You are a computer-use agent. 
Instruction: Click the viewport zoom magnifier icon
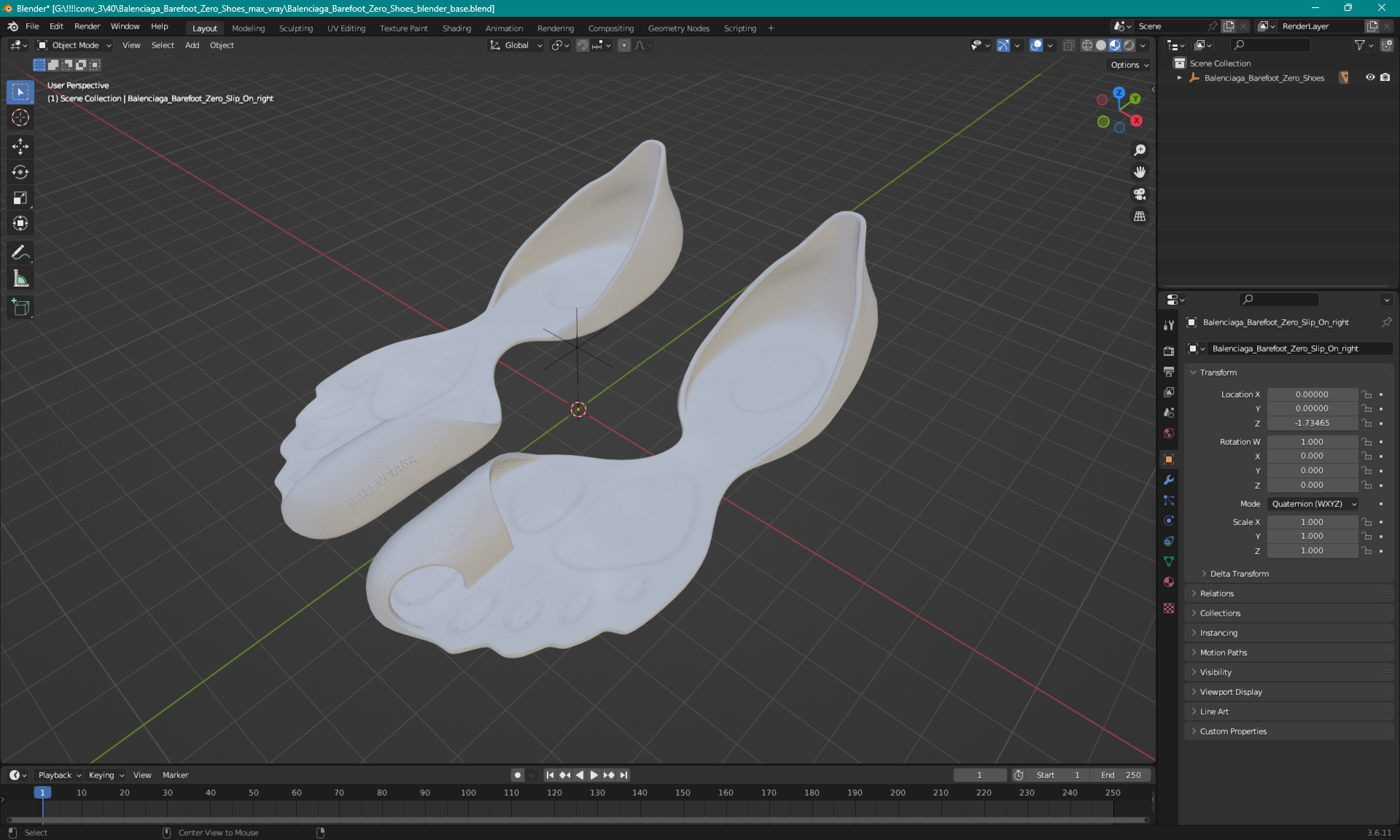(1140, 150)
